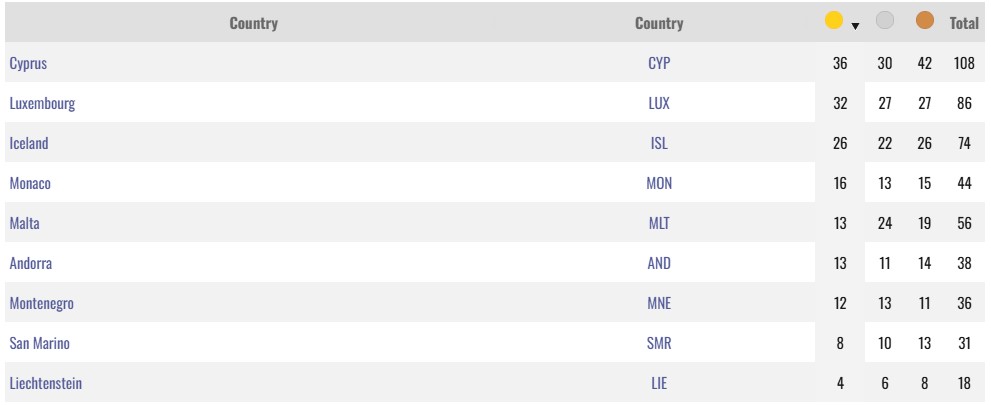This screenshot has width=991, height=405.
Task: Click the LUX country code link
Action: point(659,103)
